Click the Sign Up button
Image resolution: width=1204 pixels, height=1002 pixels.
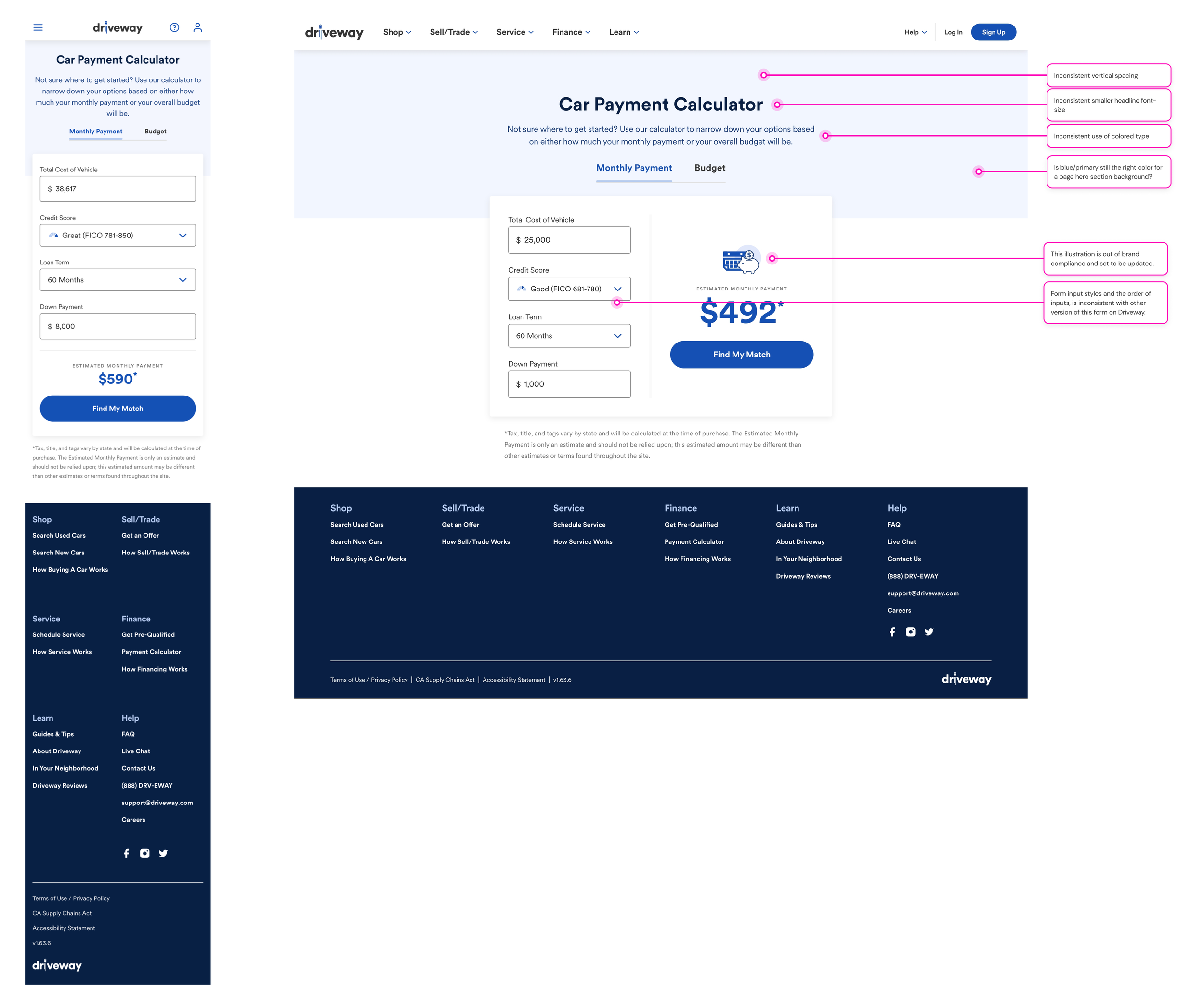993,32
